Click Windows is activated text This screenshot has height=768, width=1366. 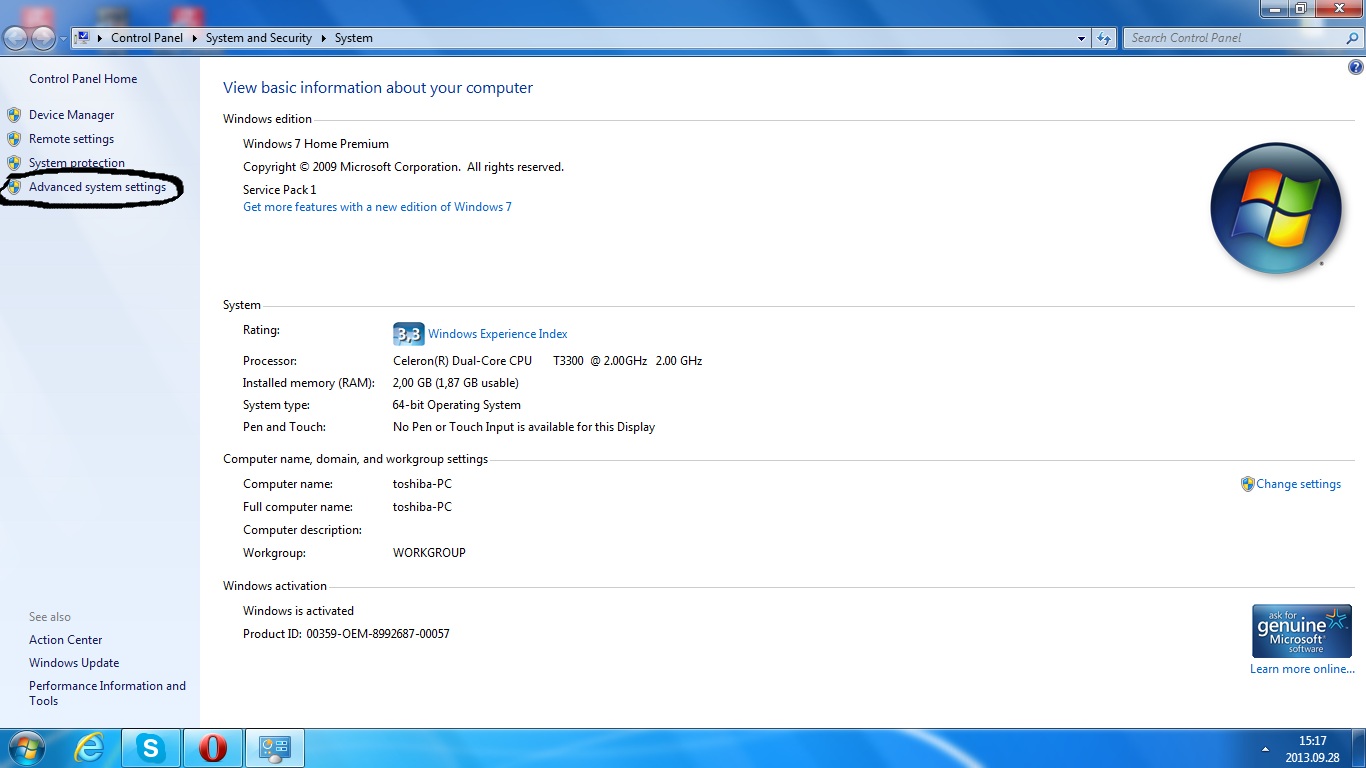(298, 611)
